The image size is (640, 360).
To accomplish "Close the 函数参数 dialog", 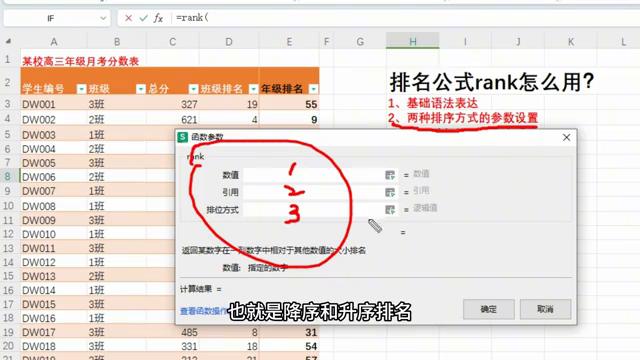I will [x=566, y=138].
